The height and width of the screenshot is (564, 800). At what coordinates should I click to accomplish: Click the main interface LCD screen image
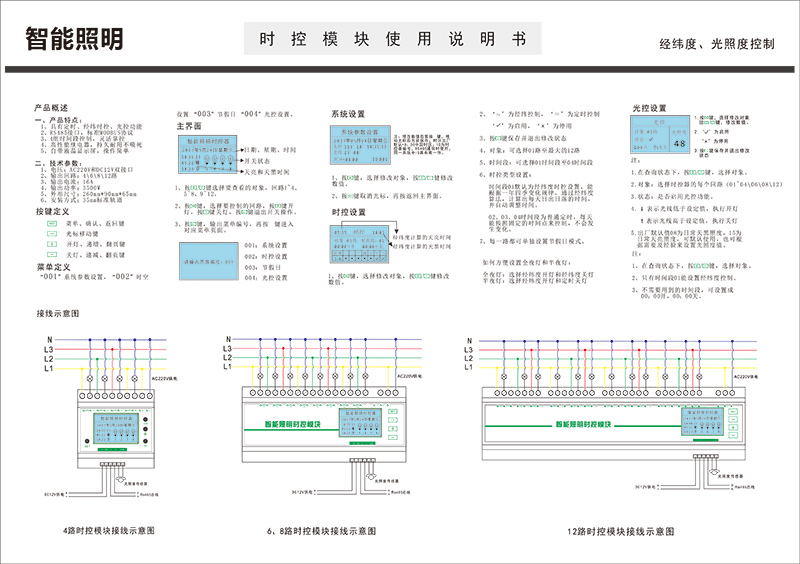(x=209, y=155)
